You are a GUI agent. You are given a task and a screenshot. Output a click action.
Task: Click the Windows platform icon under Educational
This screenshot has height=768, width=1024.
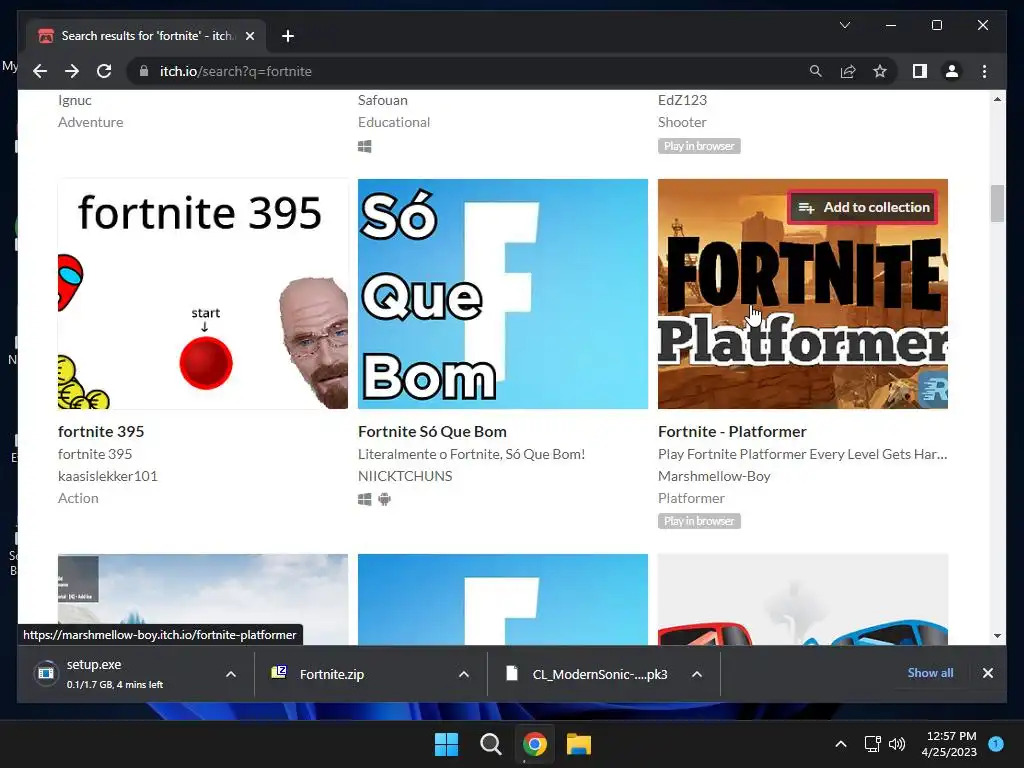(x=364, y=147)
